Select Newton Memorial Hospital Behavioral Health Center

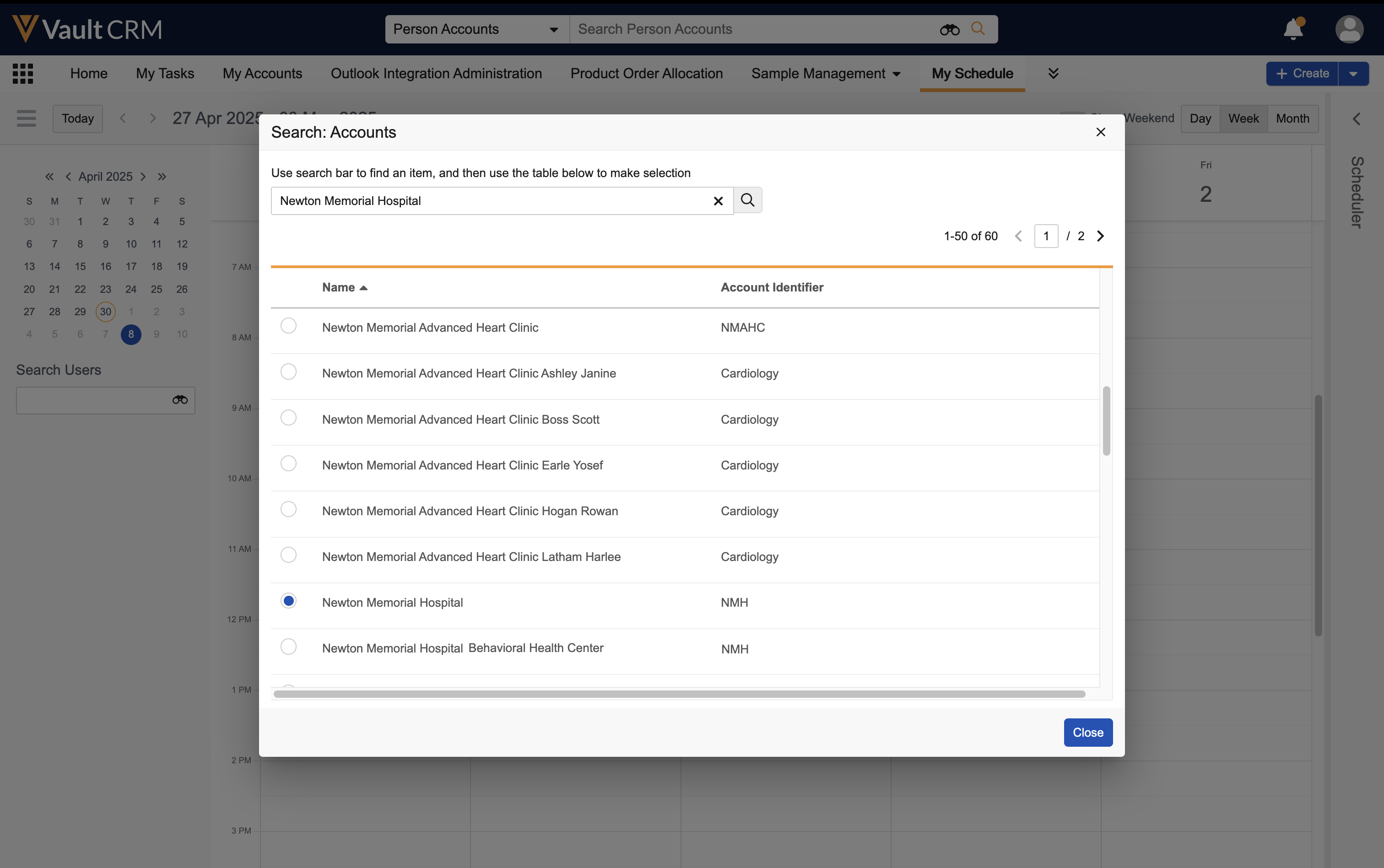(x=288, y=647)
